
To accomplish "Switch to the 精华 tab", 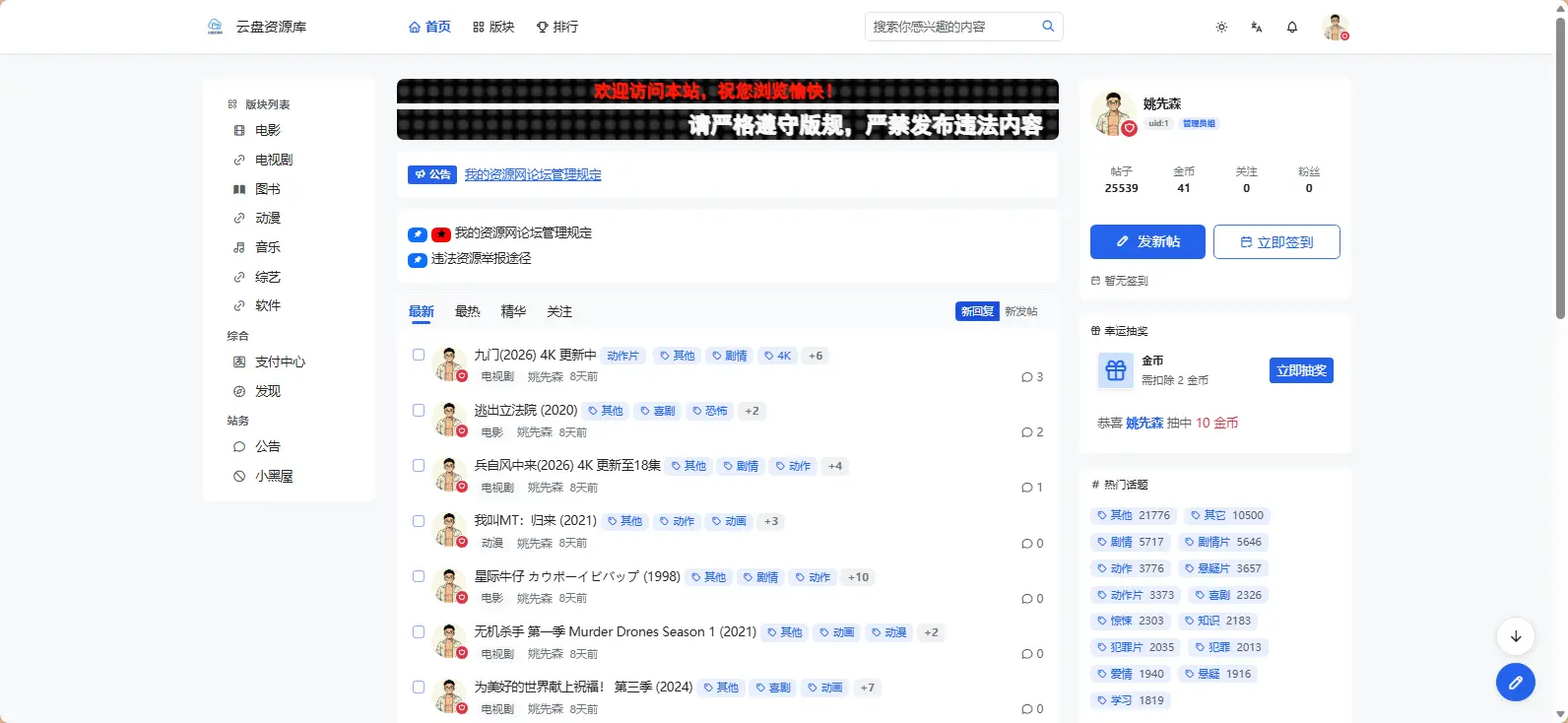I will (x=513, y=311).
